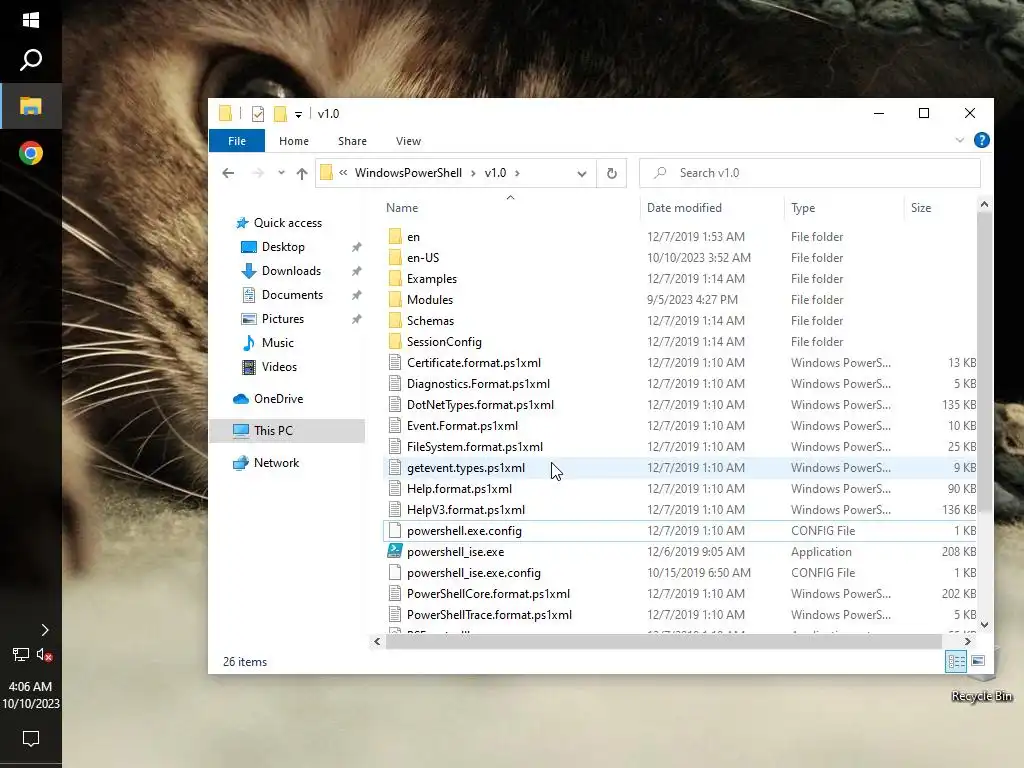Viewport: 1024px width, 768px height.
Task: Open the Help question mark icon
Action: click(981, 140)
